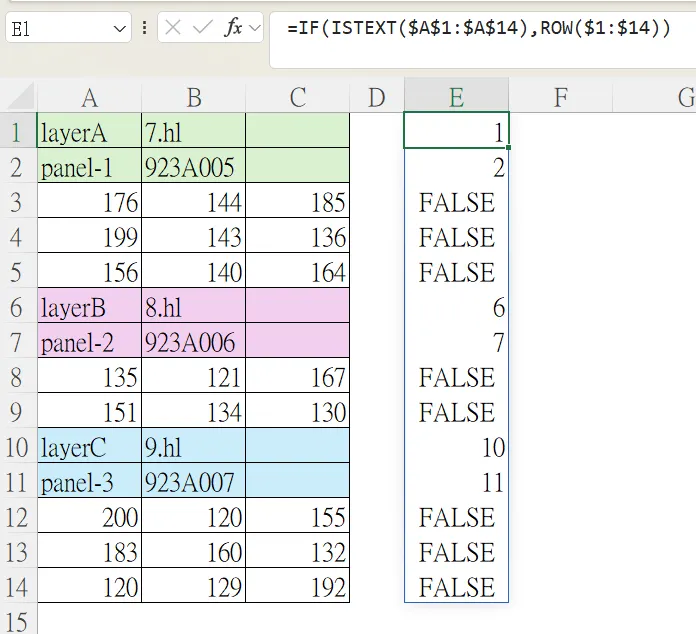Click into the formula bar text
Screen dimensions: 696x634
pos(478,28)
